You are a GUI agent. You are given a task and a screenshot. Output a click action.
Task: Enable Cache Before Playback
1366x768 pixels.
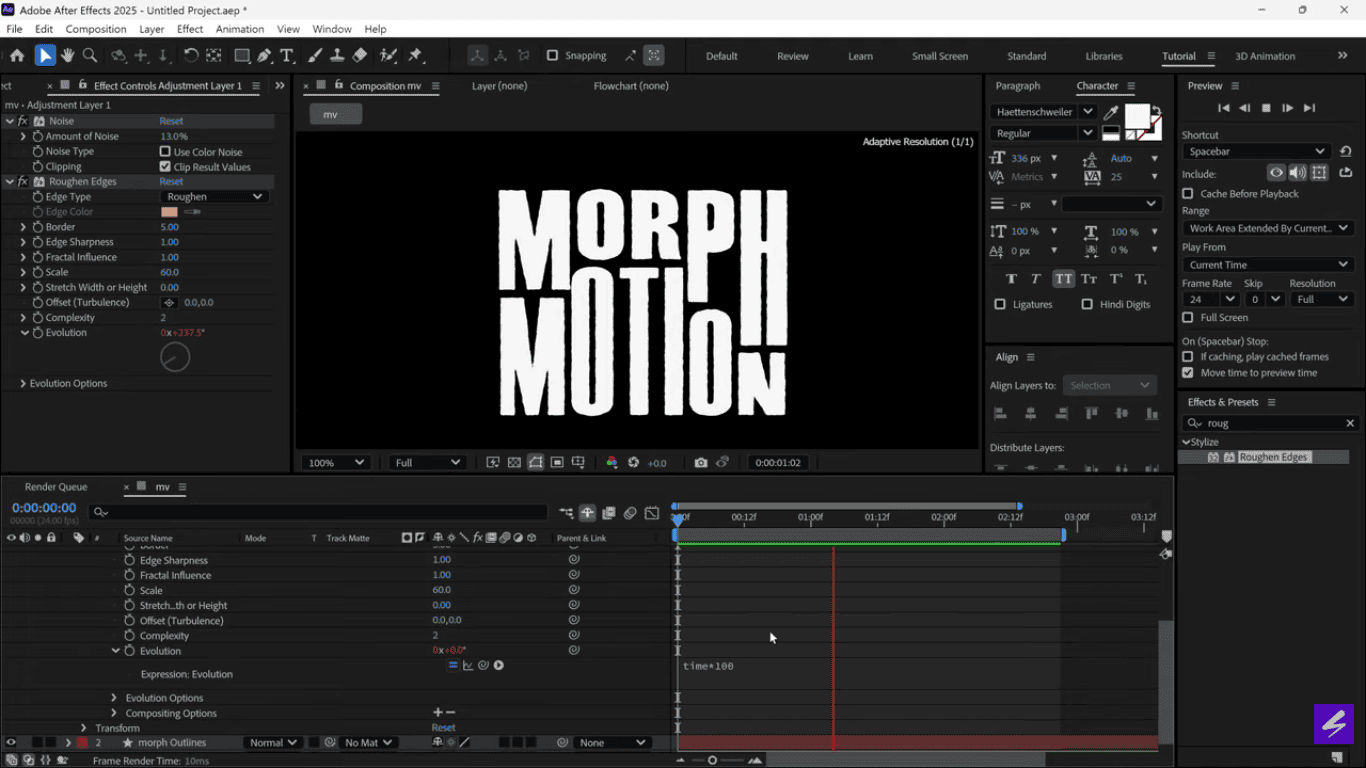pos(1188,194)
